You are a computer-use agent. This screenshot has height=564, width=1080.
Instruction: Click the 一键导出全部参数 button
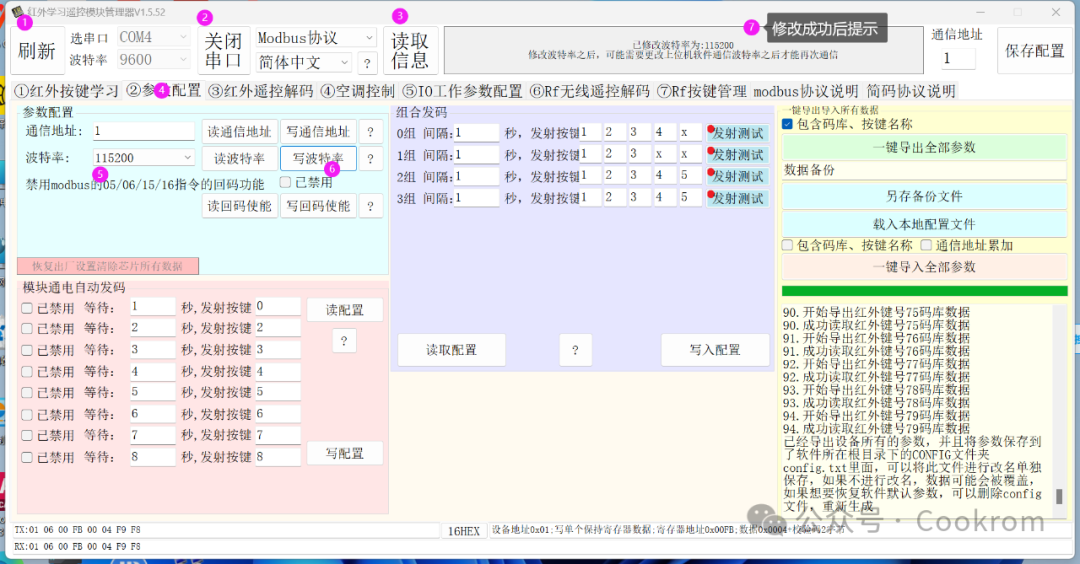[924, 147]
